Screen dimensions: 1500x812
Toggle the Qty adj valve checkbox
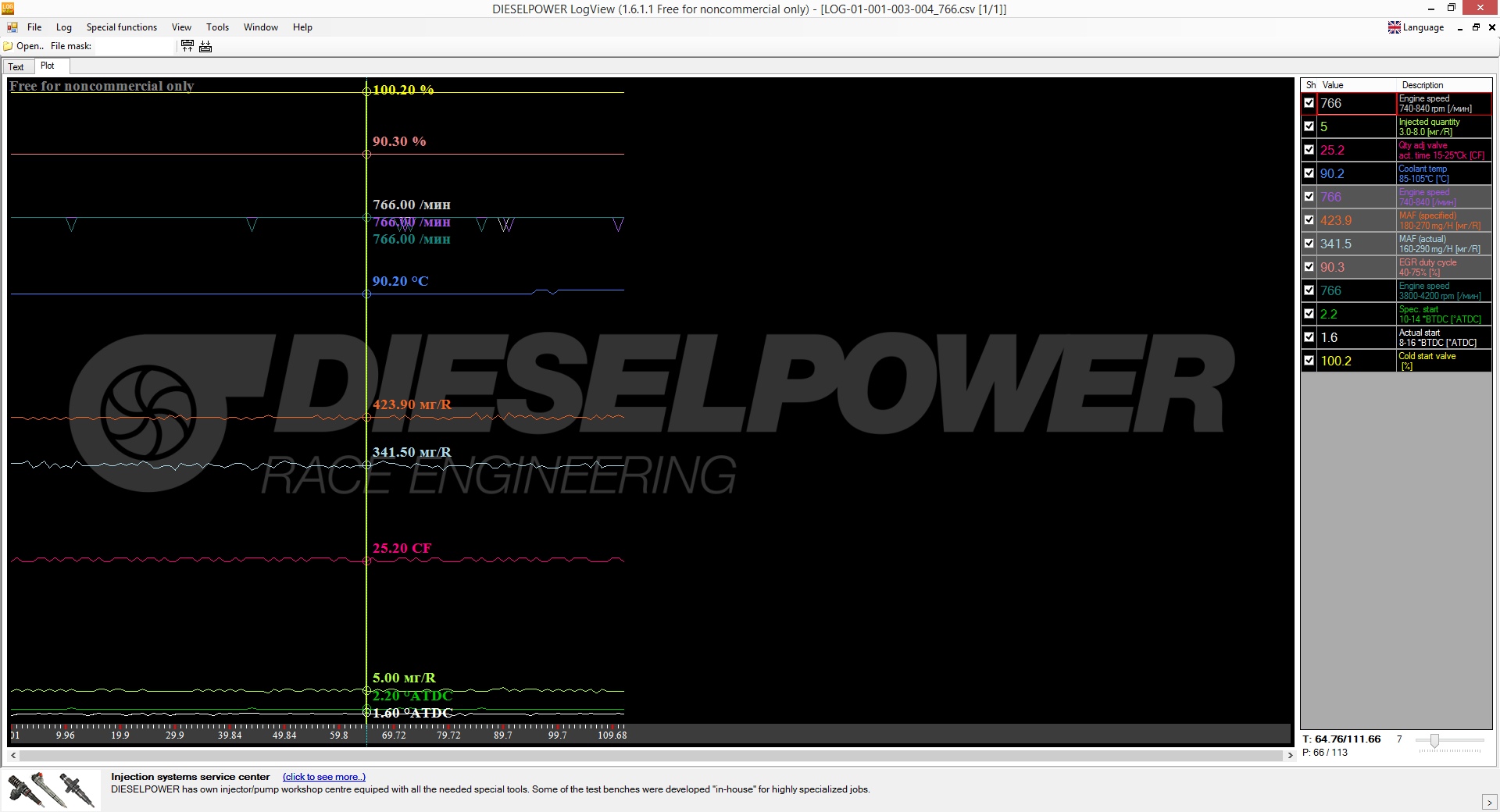1309,150
